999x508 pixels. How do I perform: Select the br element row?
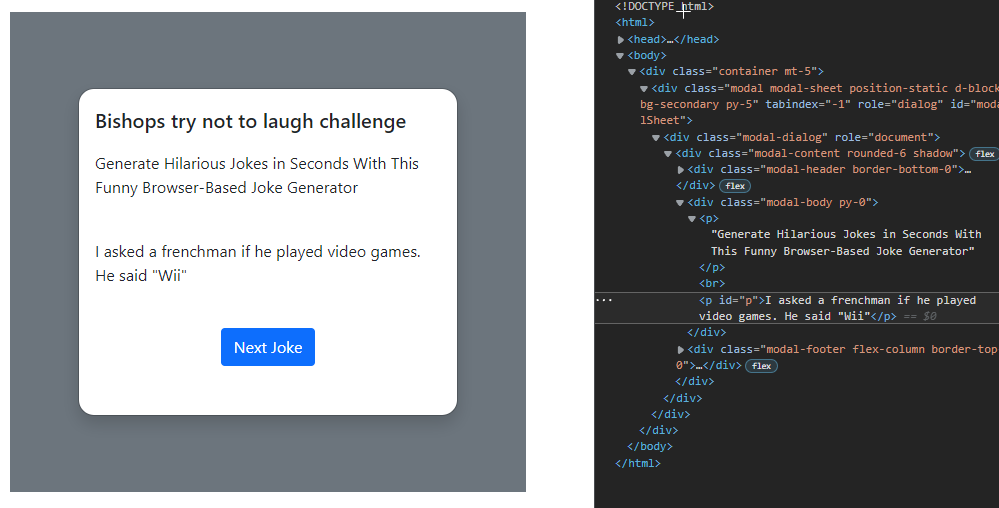pyautogui.click(x=712, y=284)
